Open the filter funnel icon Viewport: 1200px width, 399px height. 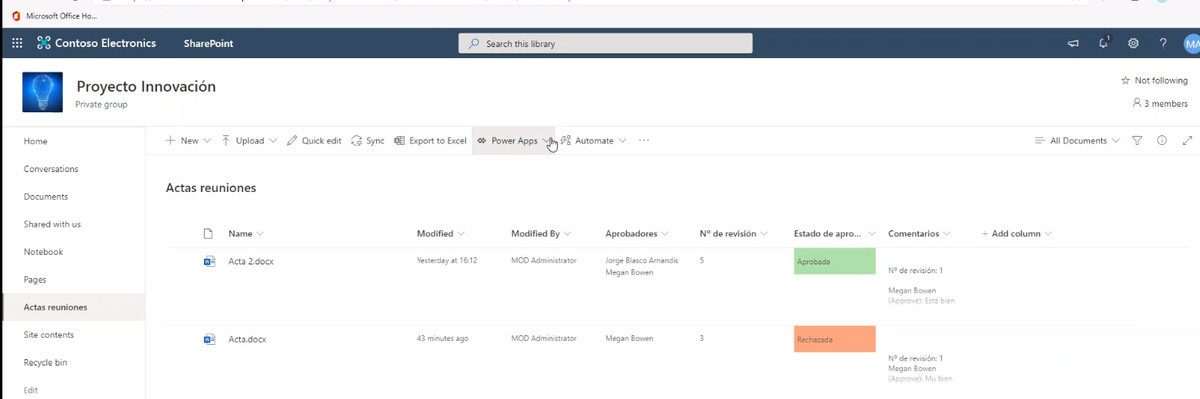click(1137, 141)
